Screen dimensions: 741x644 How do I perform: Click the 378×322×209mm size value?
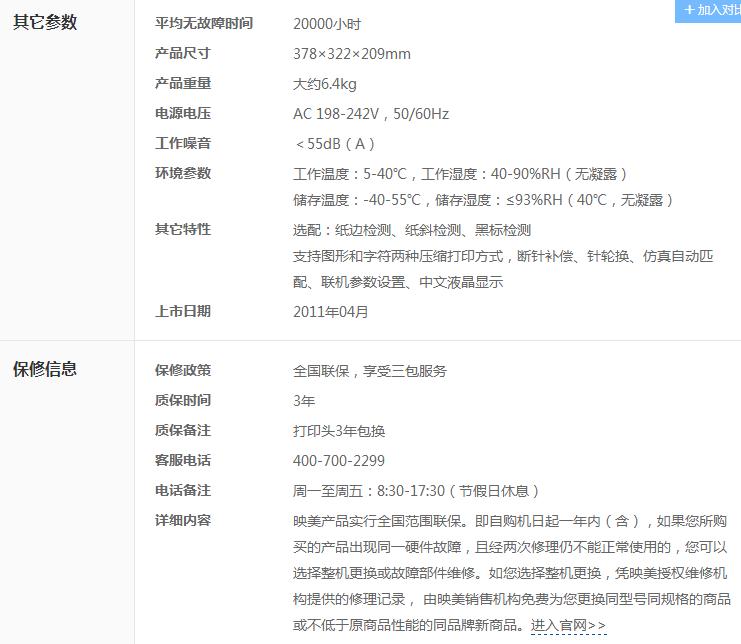pyautogui.click(x=351, y=54)
